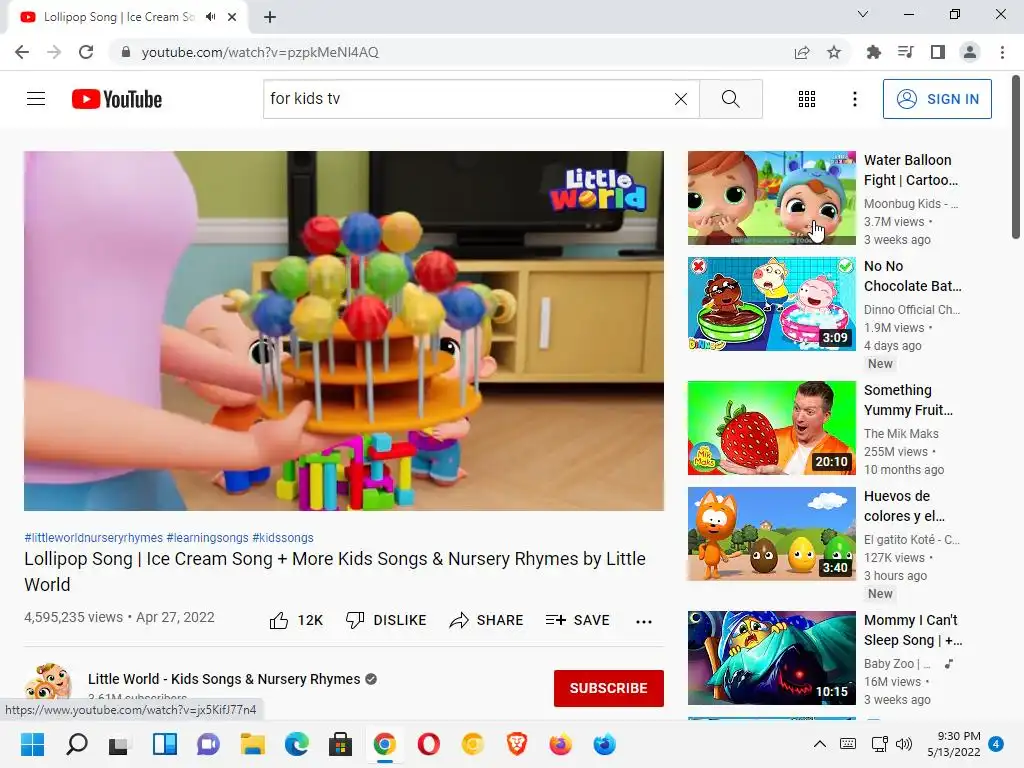The width and height of the screenshot is (1024, 768).
Task: Go back in browser history
Action: pyautogui.click(x=22, y=52)
